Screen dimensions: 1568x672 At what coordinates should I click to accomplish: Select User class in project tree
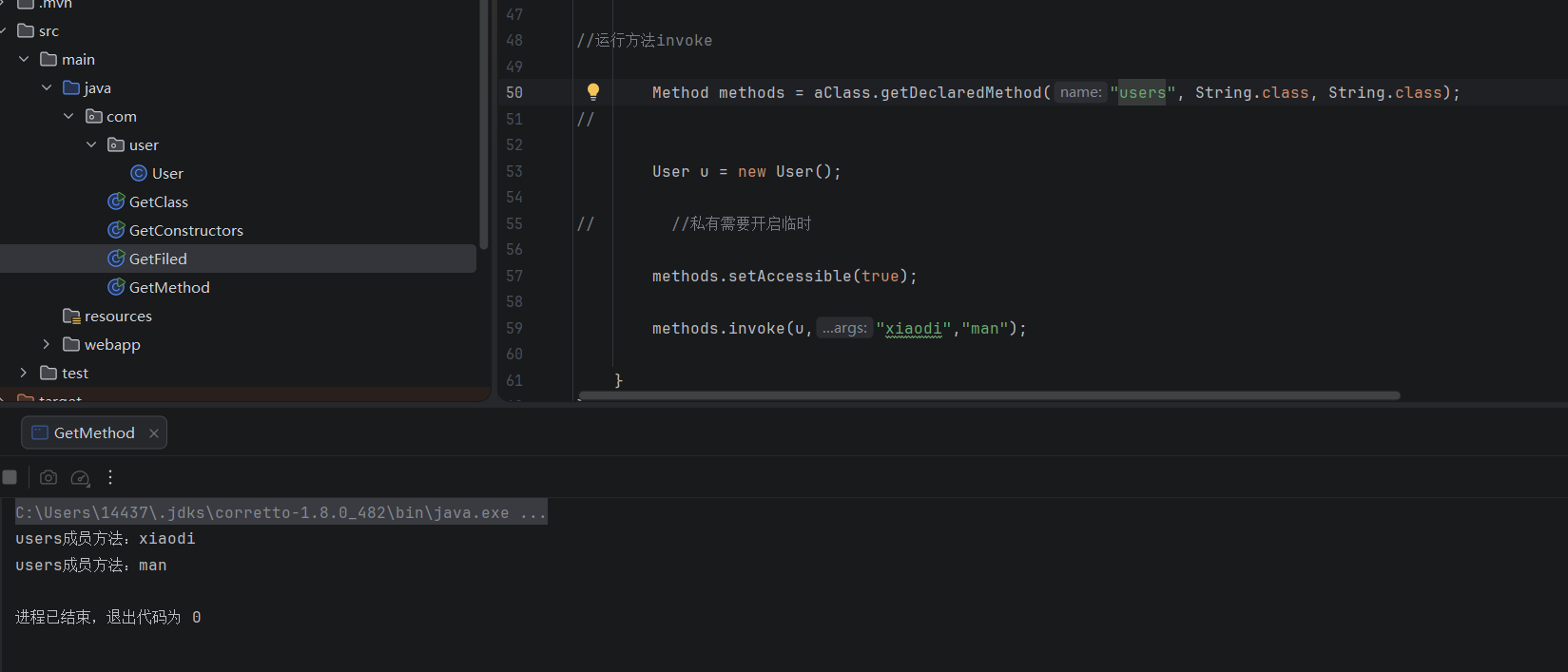167,173
